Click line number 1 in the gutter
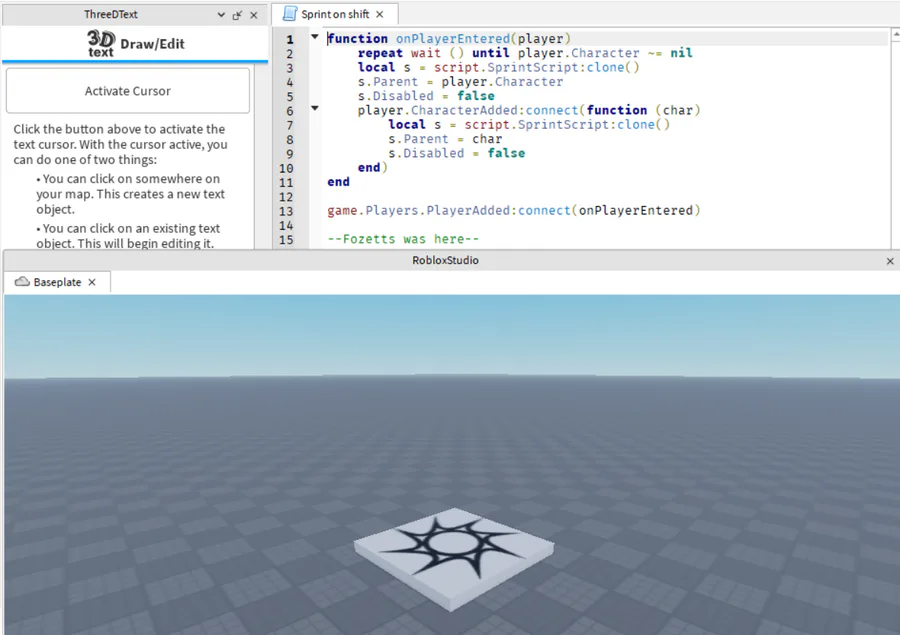Screen dimensions: 900x635 [x=290, y=40]
